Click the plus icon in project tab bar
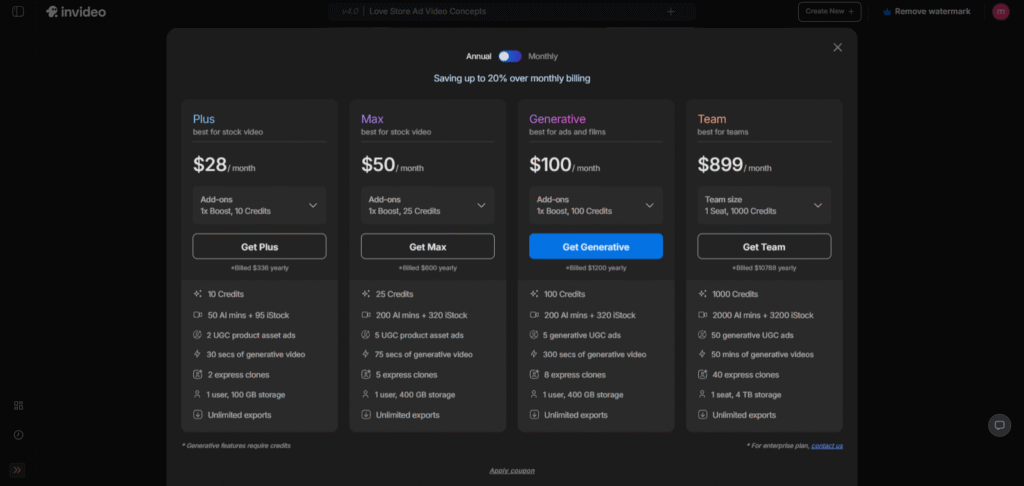This screenshot has height=486, width=1024. tap(670, 12)
